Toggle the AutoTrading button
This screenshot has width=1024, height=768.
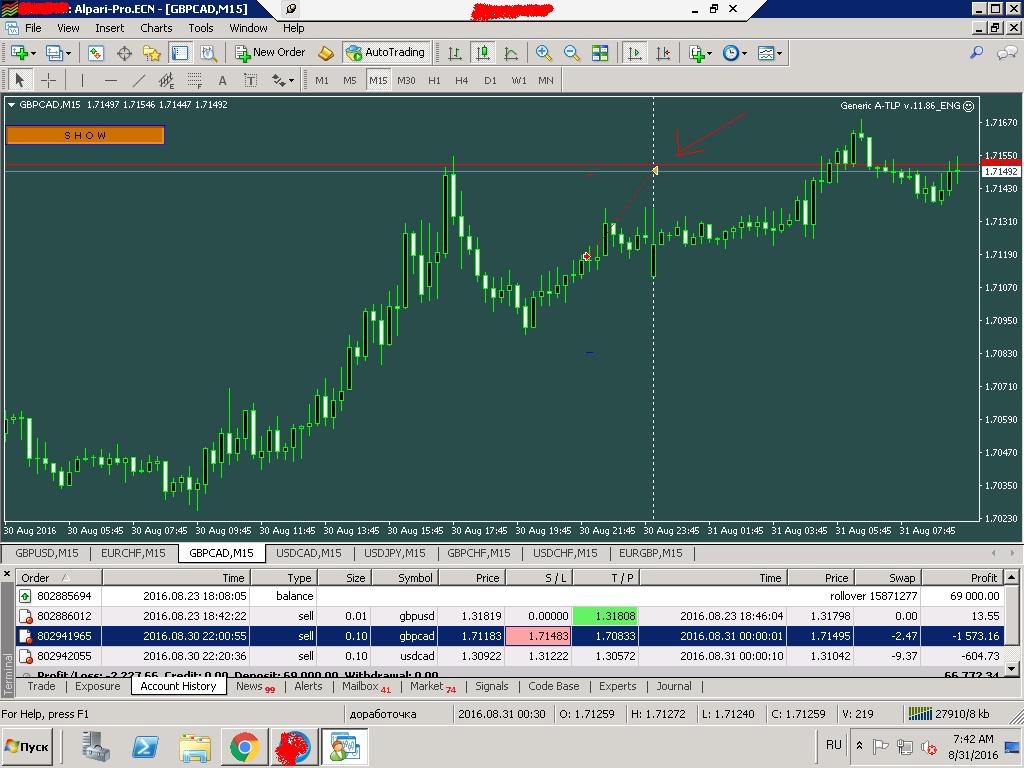coord(386,53)
